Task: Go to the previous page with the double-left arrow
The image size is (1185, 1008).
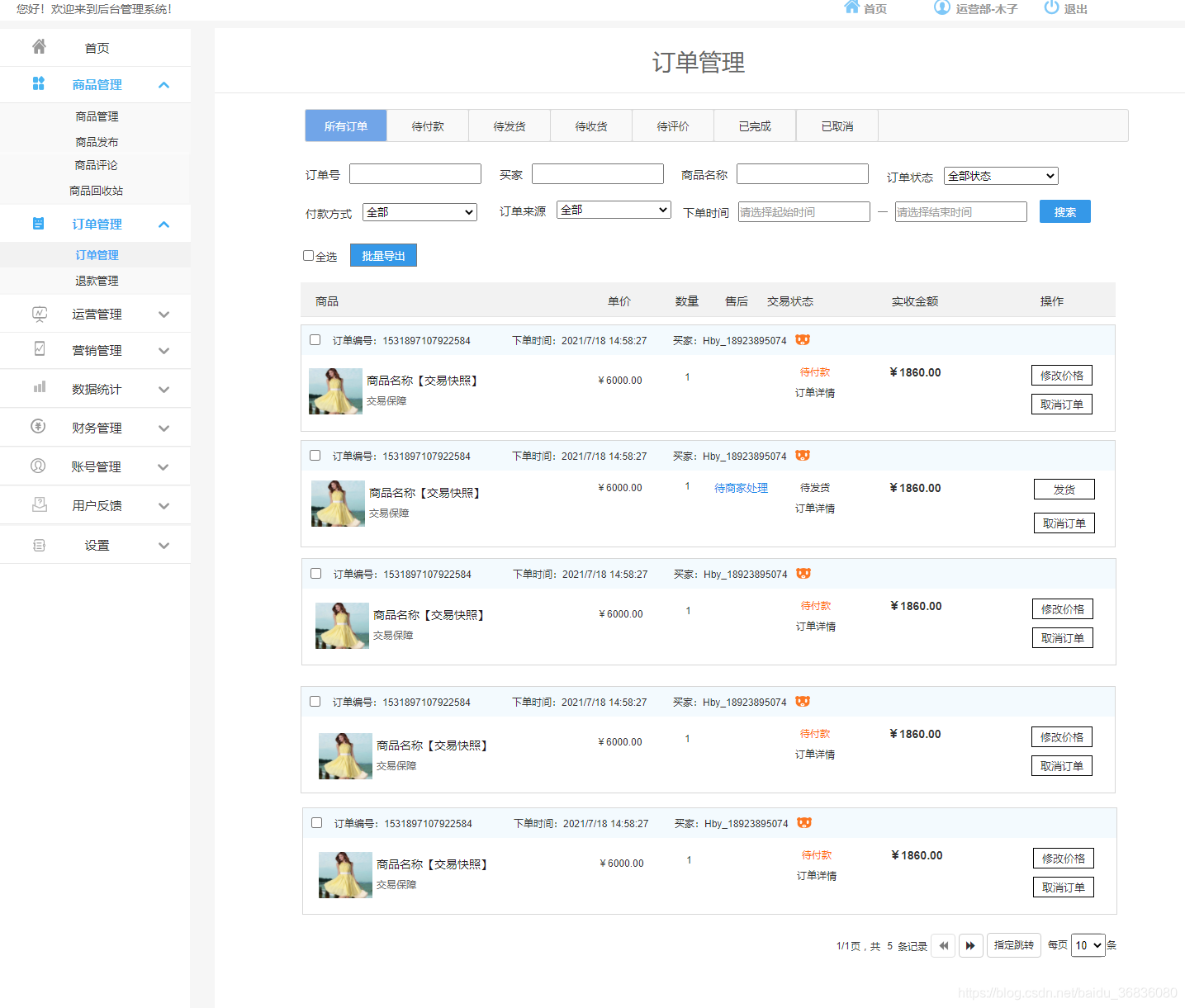Action: [943, 945]
